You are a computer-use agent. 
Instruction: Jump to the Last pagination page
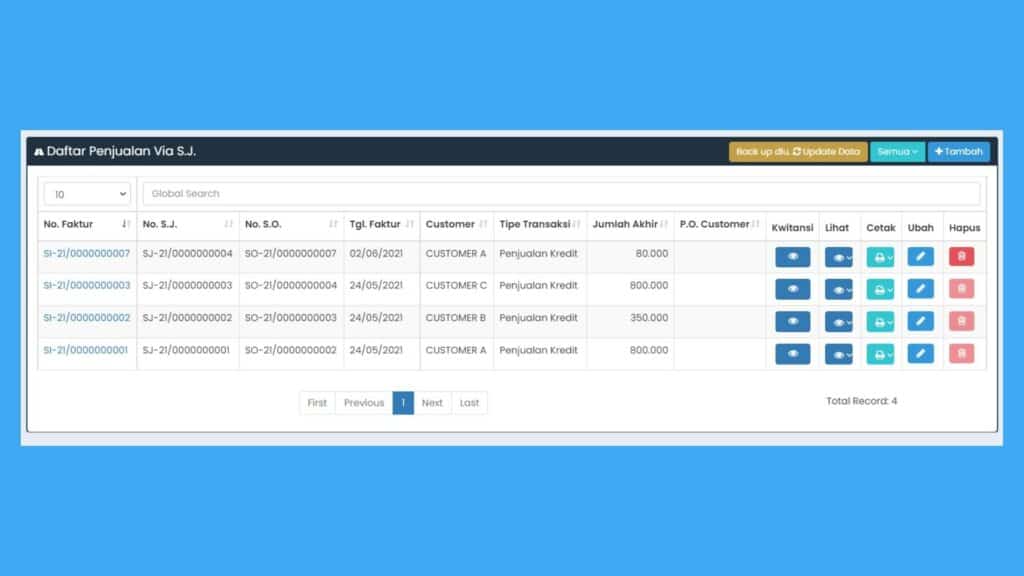pyautogui.click(x=469, y=403)
